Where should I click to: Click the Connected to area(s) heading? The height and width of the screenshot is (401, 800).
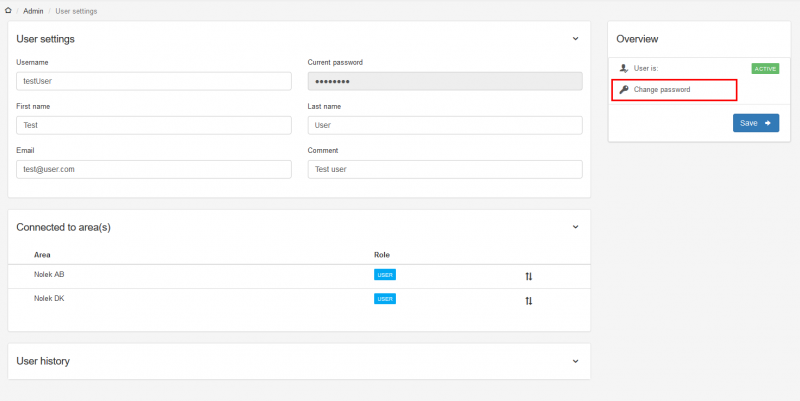click(x=63, y=228)
